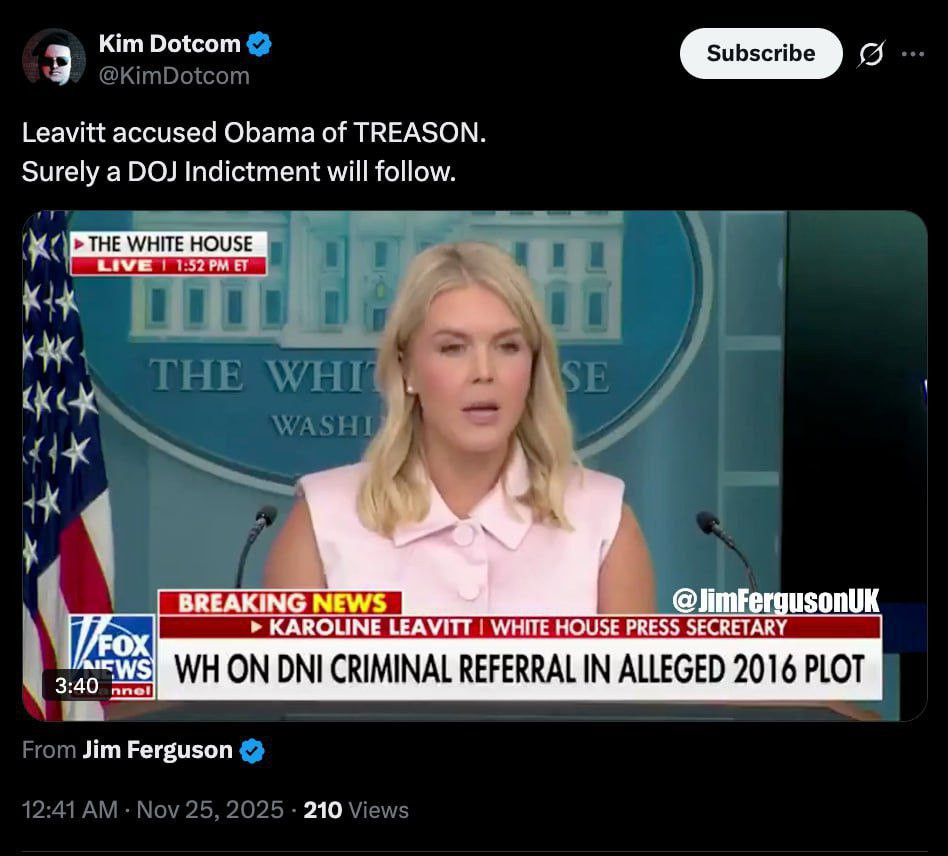Open Jim Ferguson's source profile link

click(x=157, y=750)
